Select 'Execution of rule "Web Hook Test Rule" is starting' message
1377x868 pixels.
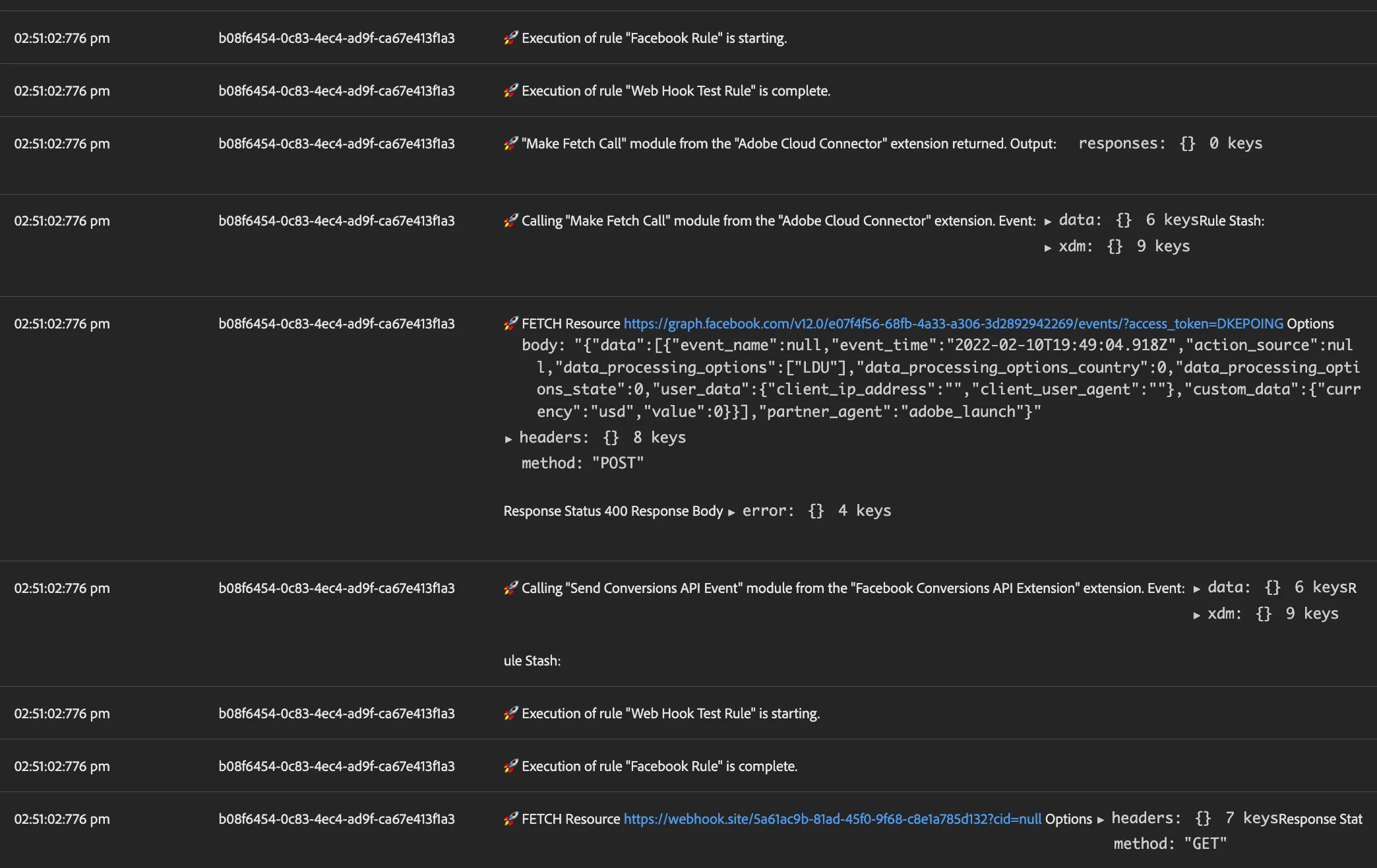671,714
